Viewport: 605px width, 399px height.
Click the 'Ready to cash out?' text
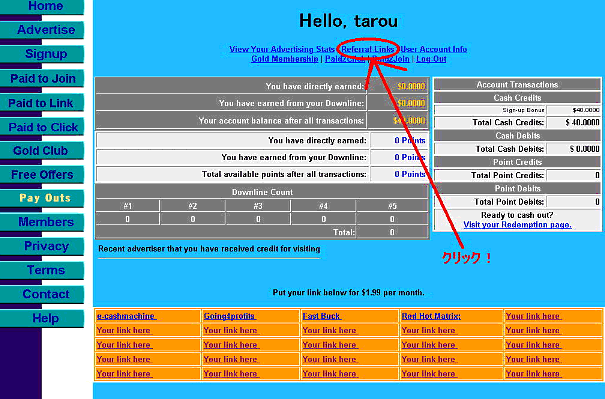click(x=517, y=215)
